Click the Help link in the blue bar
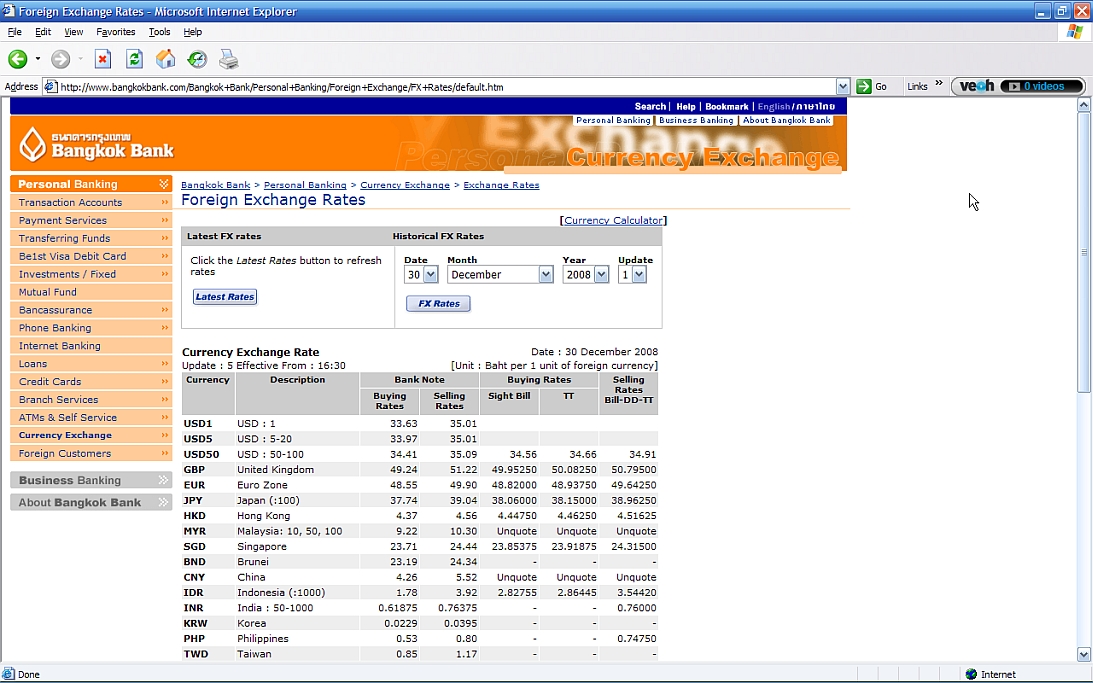 [x=686, y=107]
